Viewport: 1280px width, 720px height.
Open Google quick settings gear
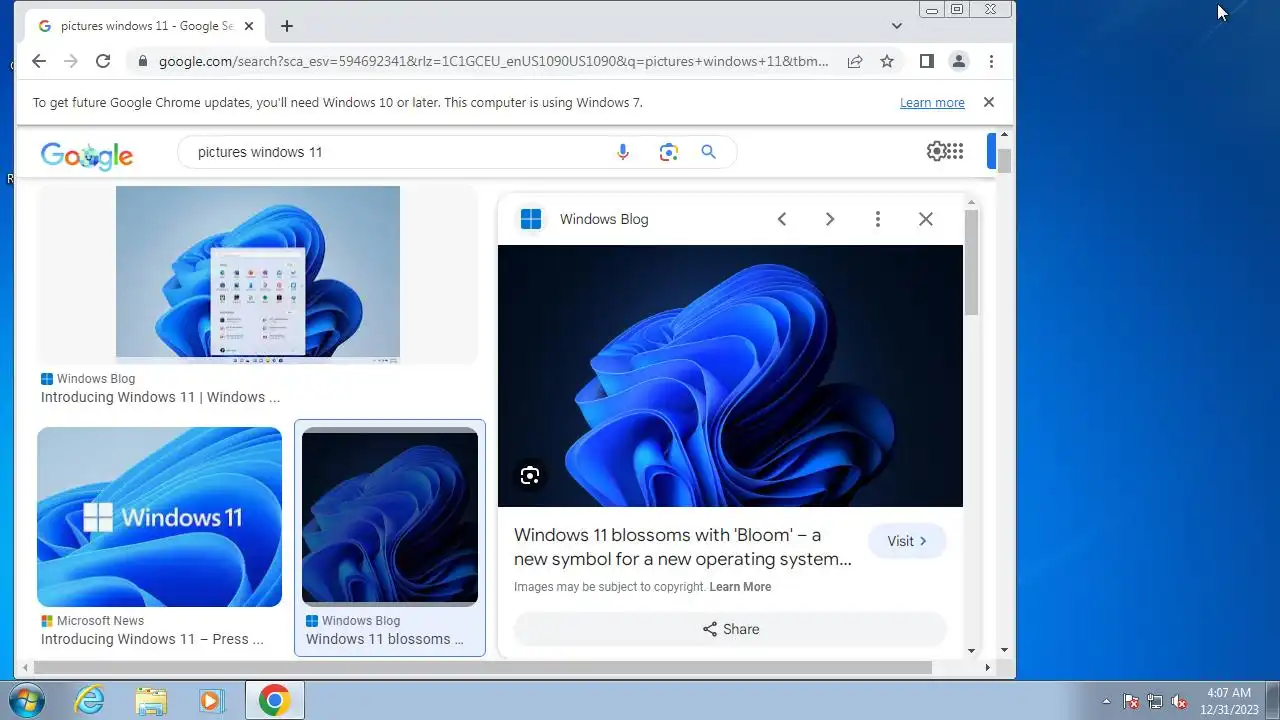pos(936,151)
